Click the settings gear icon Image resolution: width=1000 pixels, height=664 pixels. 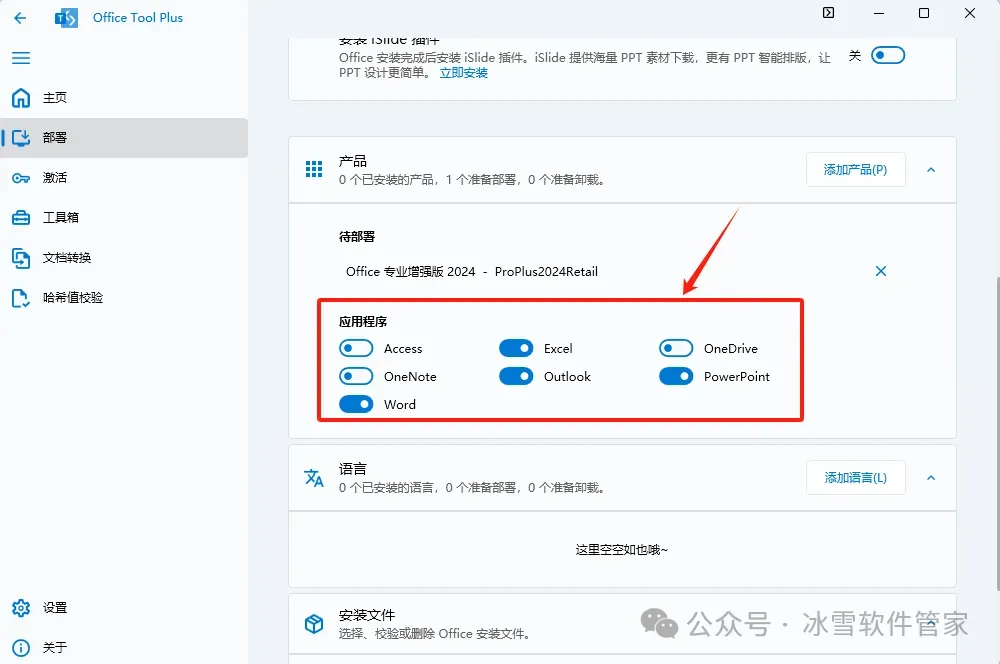(21, 608)
